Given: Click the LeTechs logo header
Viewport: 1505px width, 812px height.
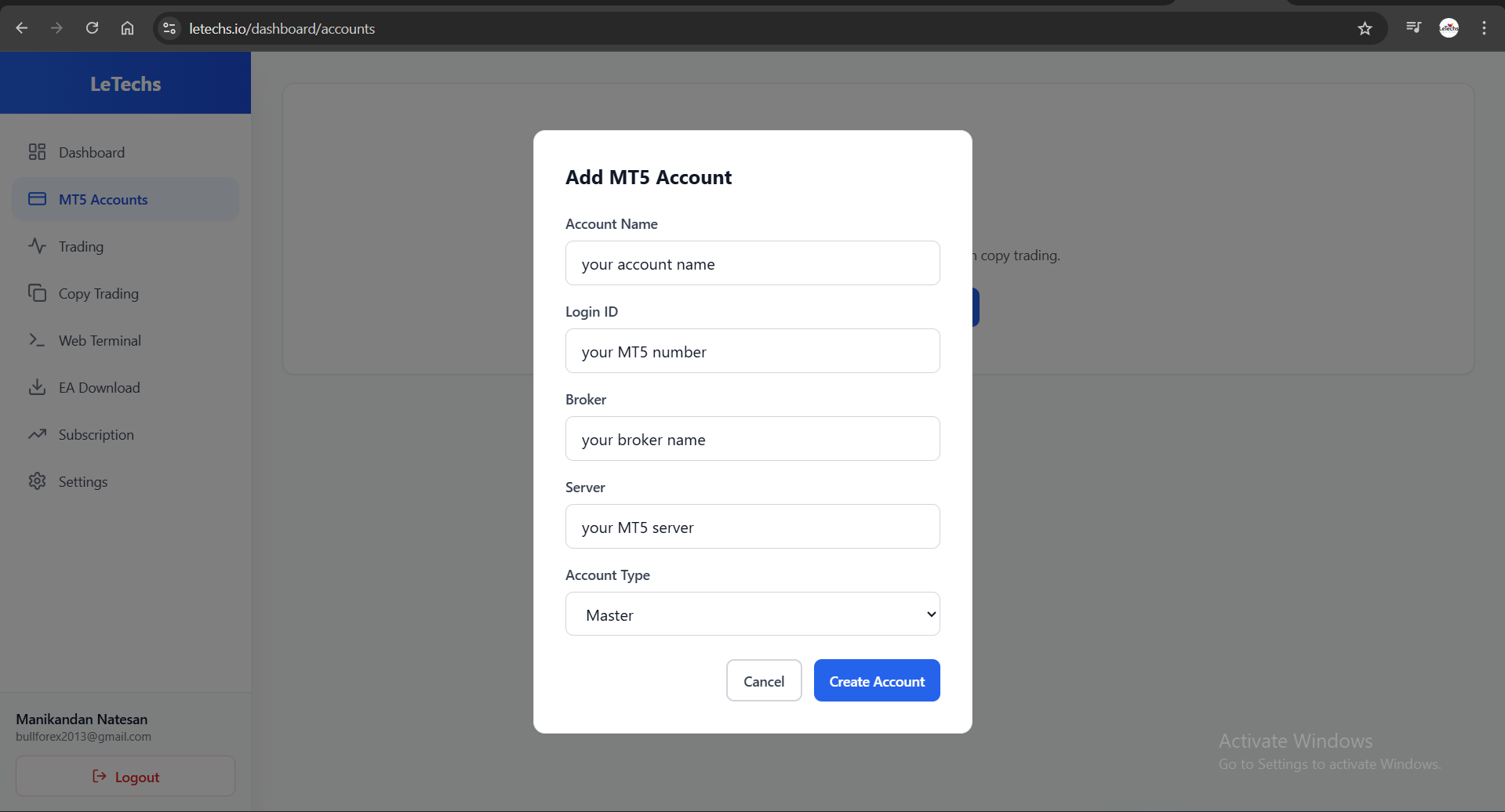Looking at the screenshot, I should (125, 83).
